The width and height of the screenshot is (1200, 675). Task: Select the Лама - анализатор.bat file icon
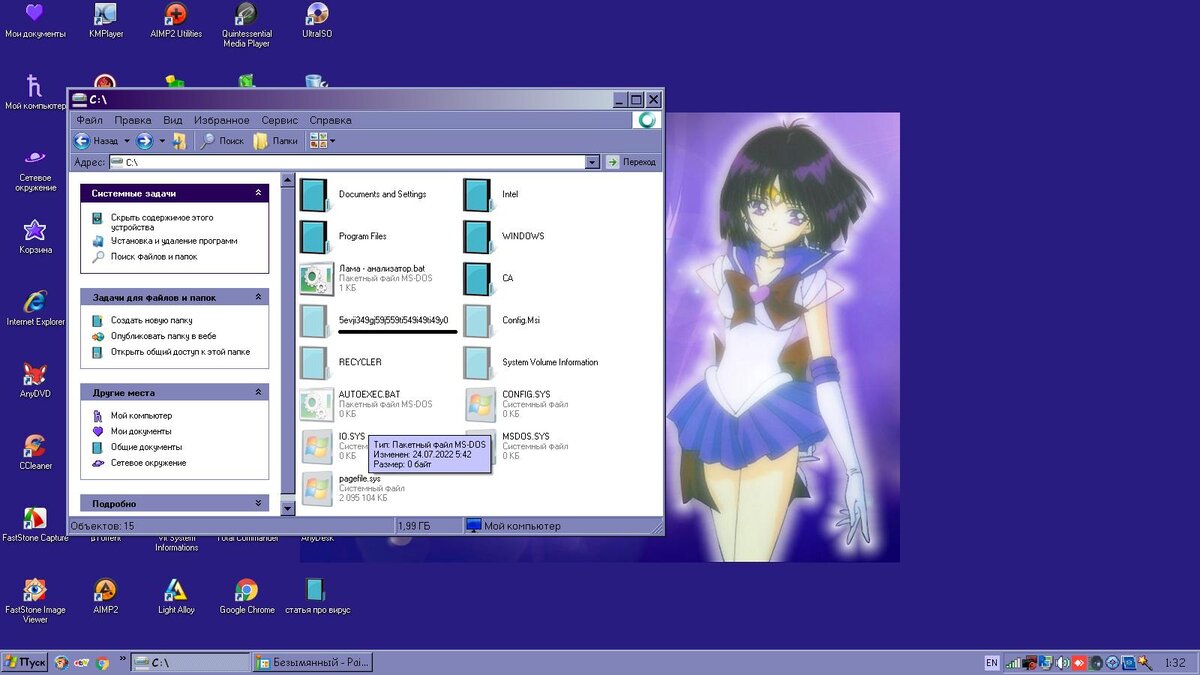coord(316,278)
